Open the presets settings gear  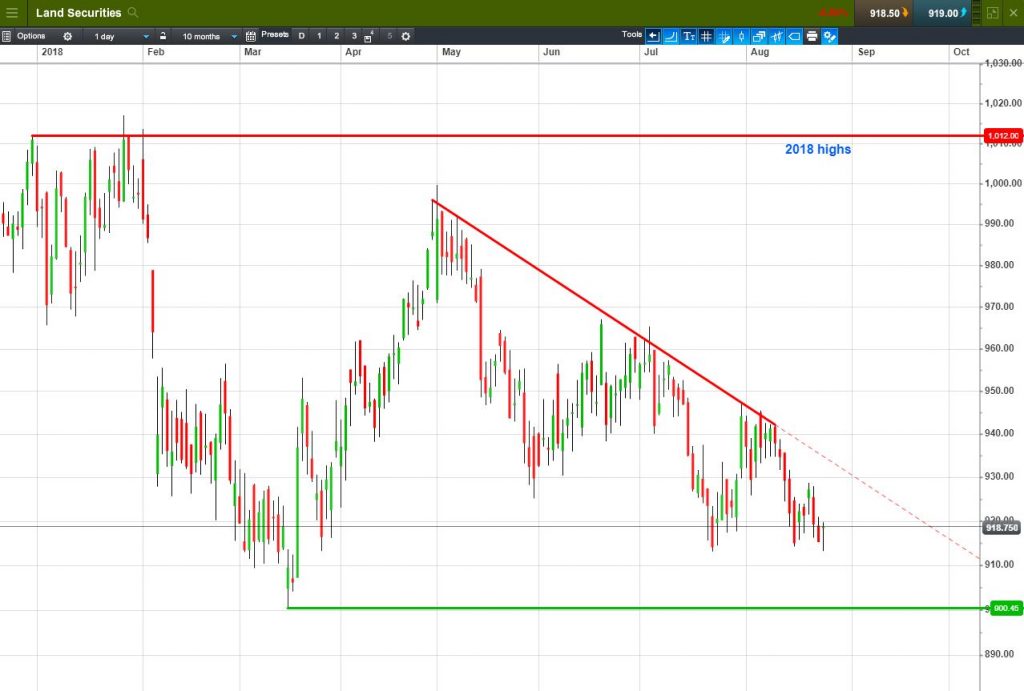[406, 37]
